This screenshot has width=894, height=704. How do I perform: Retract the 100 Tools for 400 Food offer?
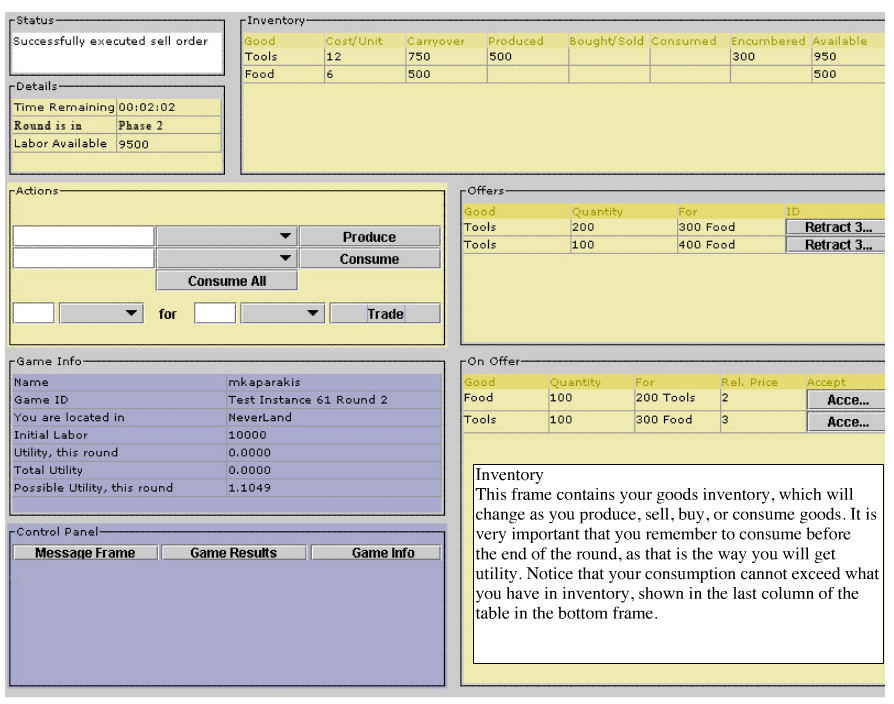pos(837,245)
